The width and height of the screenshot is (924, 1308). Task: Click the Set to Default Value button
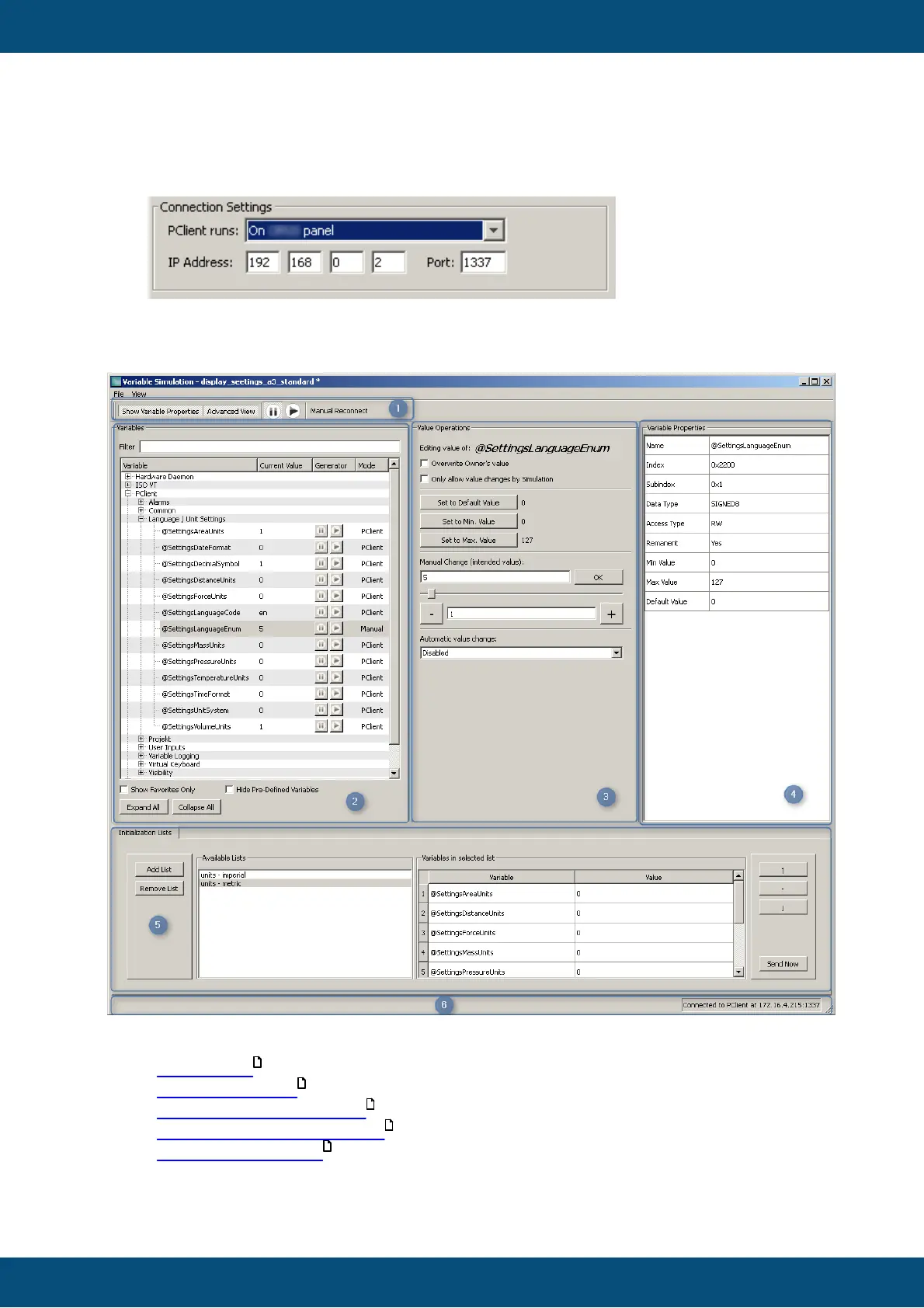(x=468, y=503)
